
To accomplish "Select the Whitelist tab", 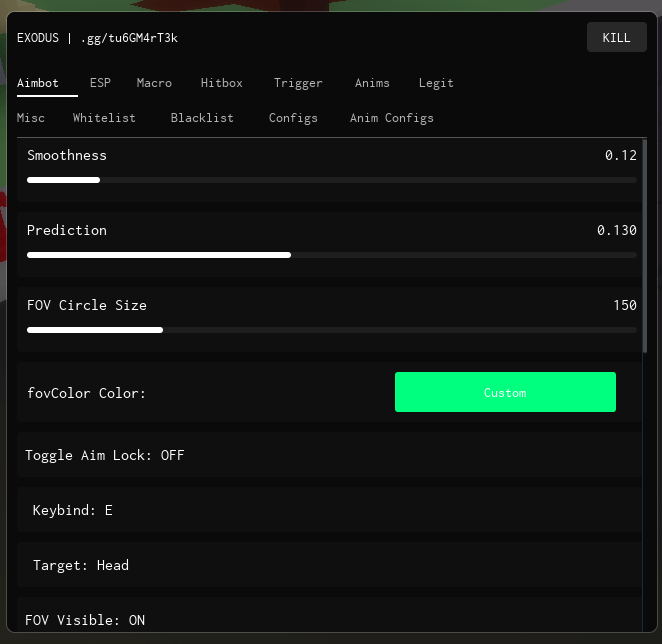I will 104,118.
